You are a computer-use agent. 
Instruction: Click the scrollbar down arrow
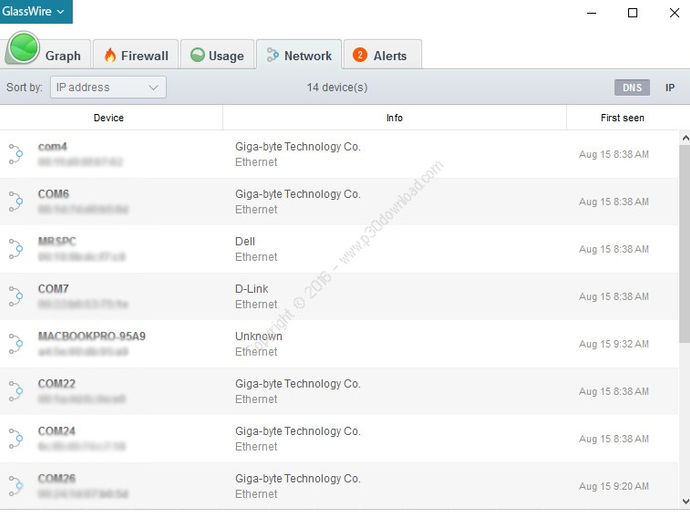coord(685,501)
